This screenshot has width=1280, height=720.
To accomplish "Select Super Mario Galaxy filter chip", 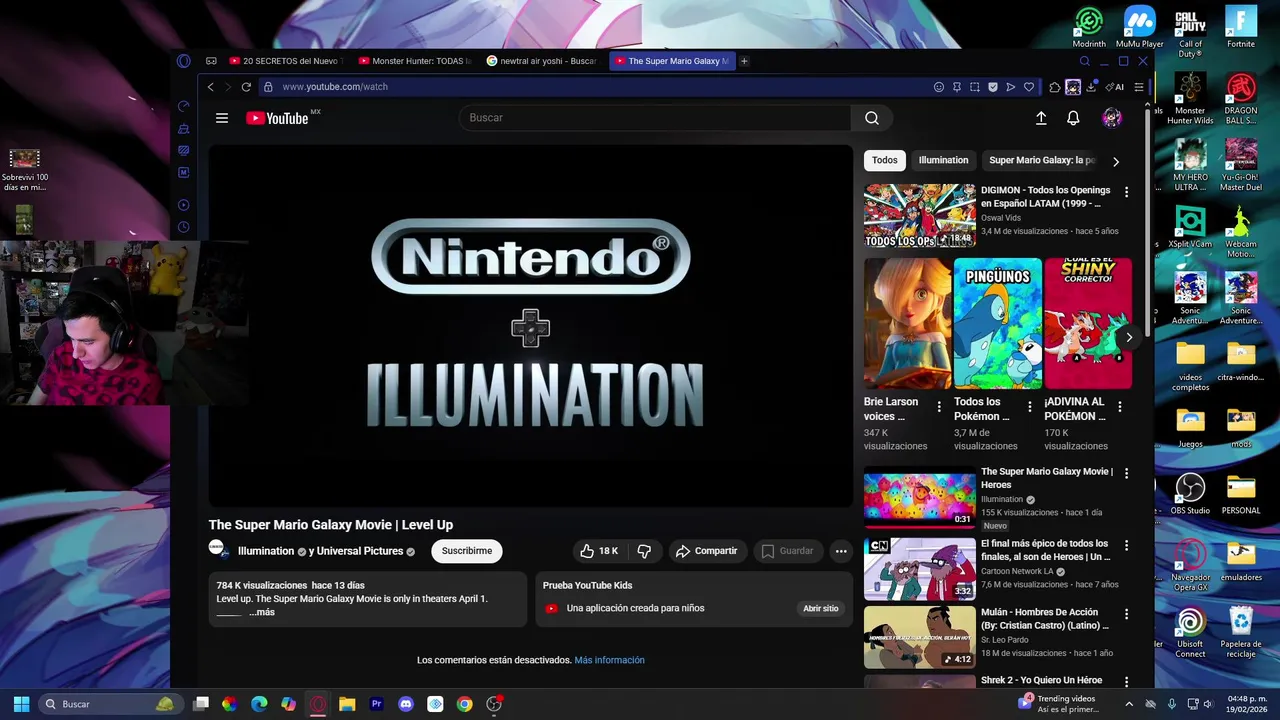I will (1042, 160).
